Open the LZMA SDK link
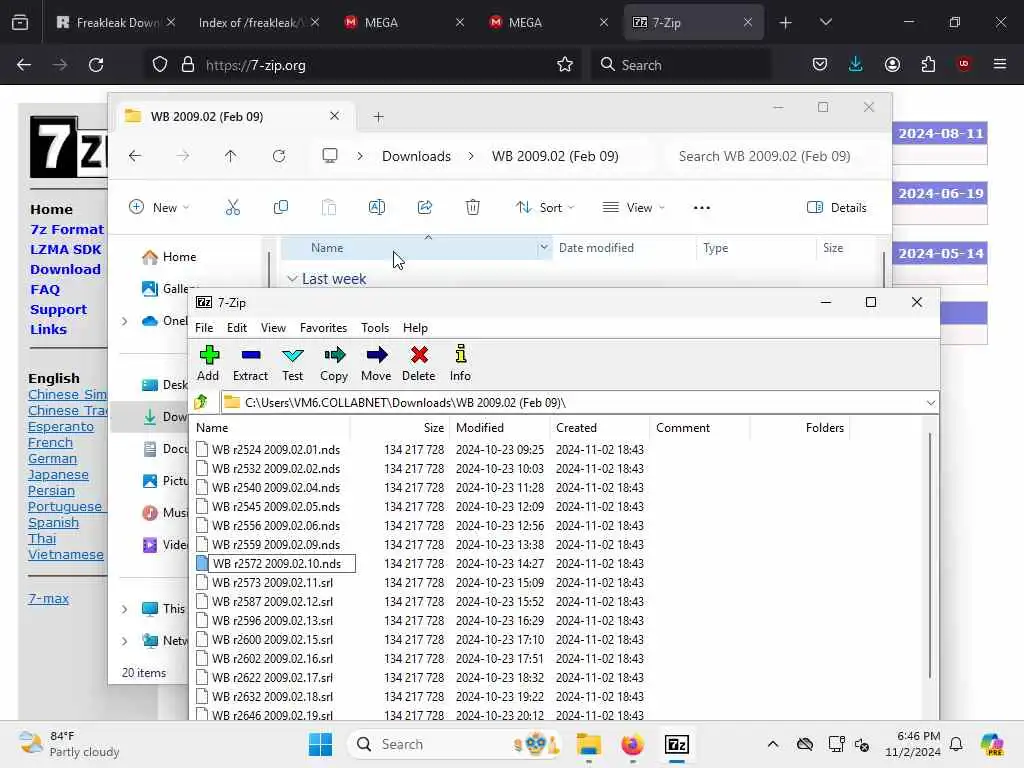 pyautogui.click(x=65, y=249)
